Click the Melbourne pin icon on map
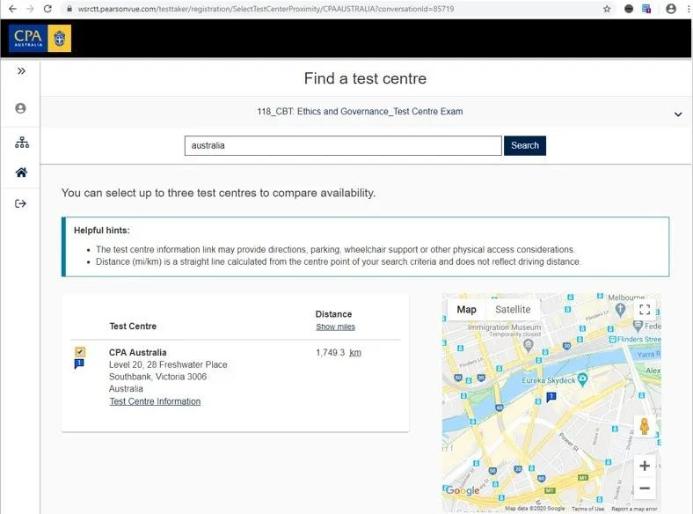 click(x=621, y=310)
